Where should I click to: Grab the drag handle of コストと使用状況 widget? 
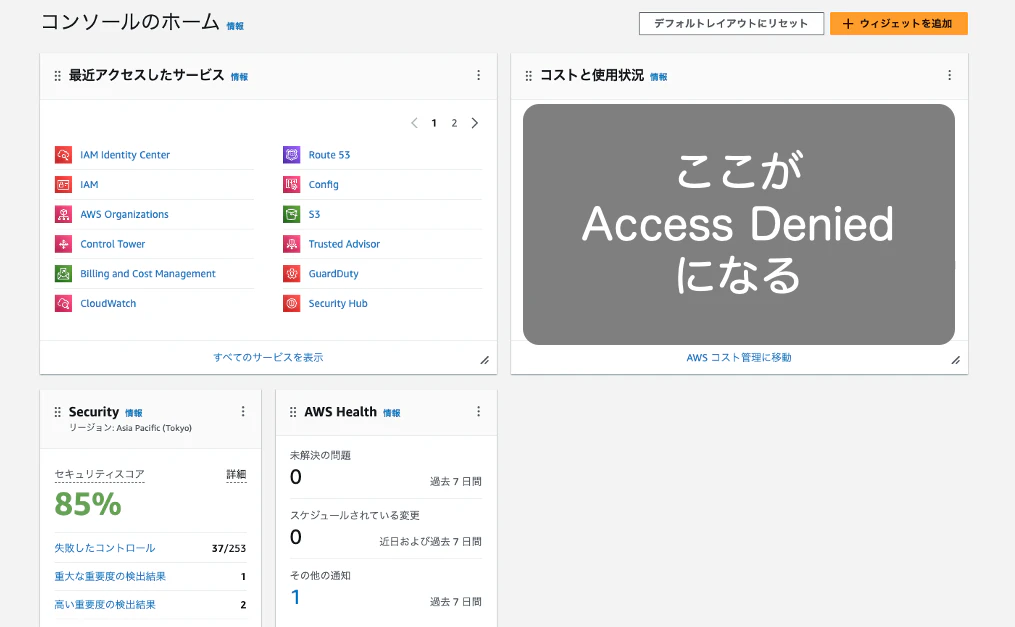pyautogui.click(x=528, y=76)
